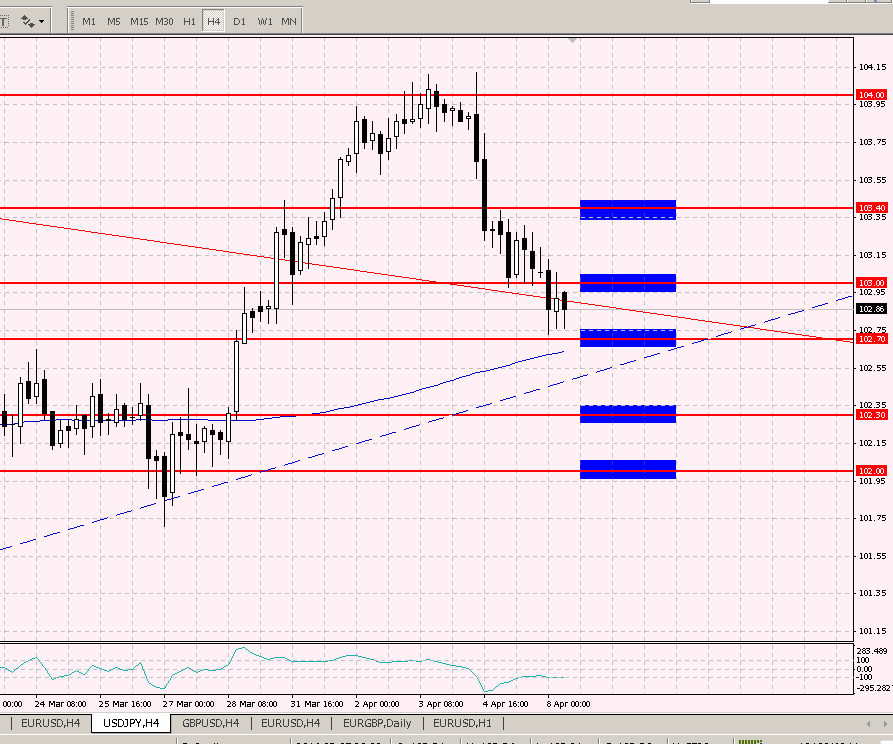Switch to the GBPUSD,H4 chart tab

point(211,723)
